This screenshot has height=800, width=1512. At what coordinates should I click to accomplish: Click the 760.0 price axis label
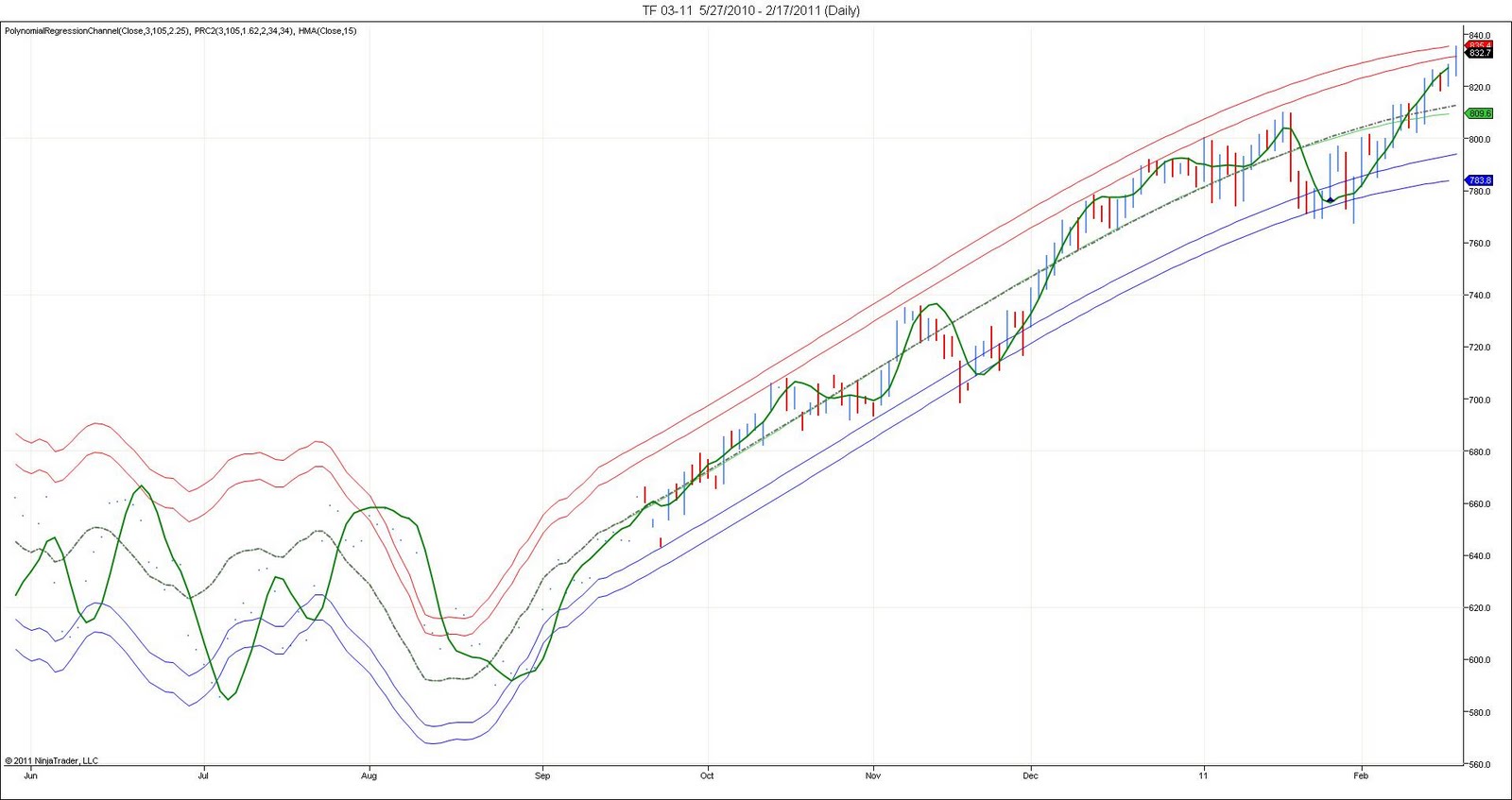click(1480, 244)
